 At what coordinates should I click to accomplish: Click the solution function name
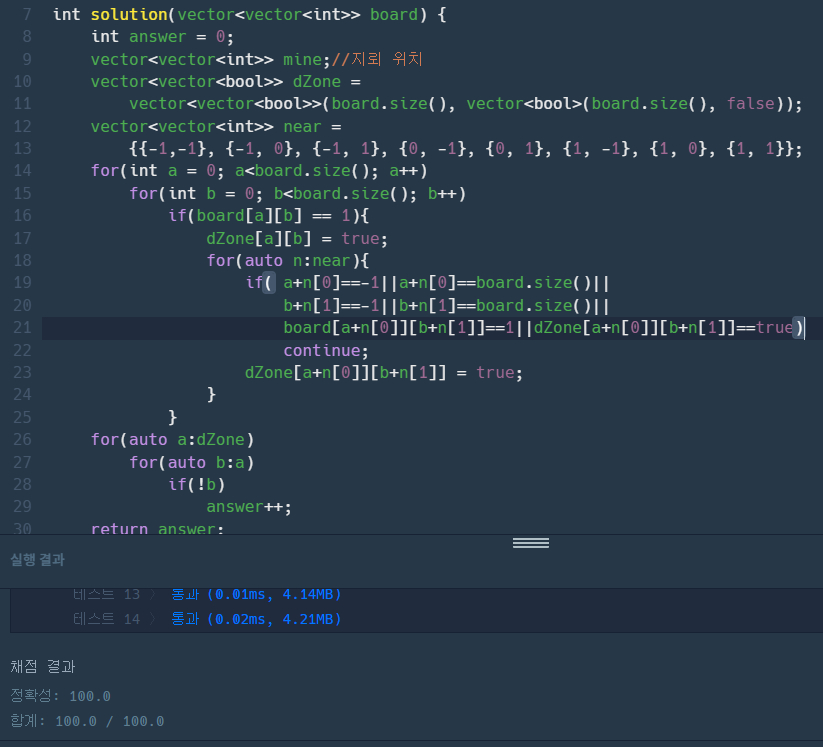(x=128, y=15)
